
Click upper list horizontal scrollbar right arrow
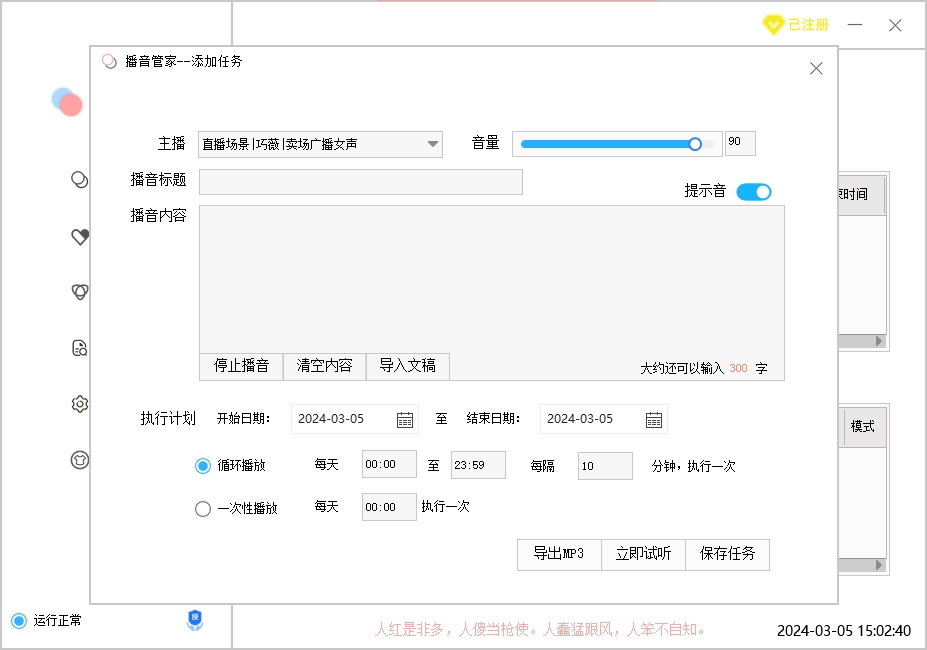tap(879, 341)
